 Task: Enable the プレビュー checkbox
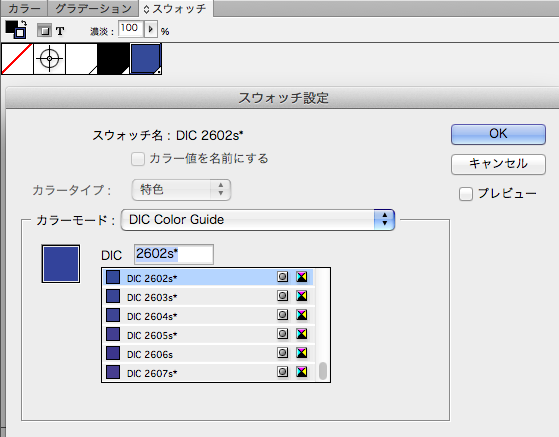coord(466,194)
